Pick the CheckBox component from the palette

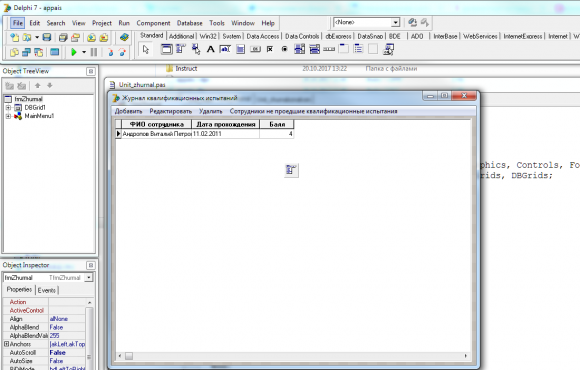(270, 49)
